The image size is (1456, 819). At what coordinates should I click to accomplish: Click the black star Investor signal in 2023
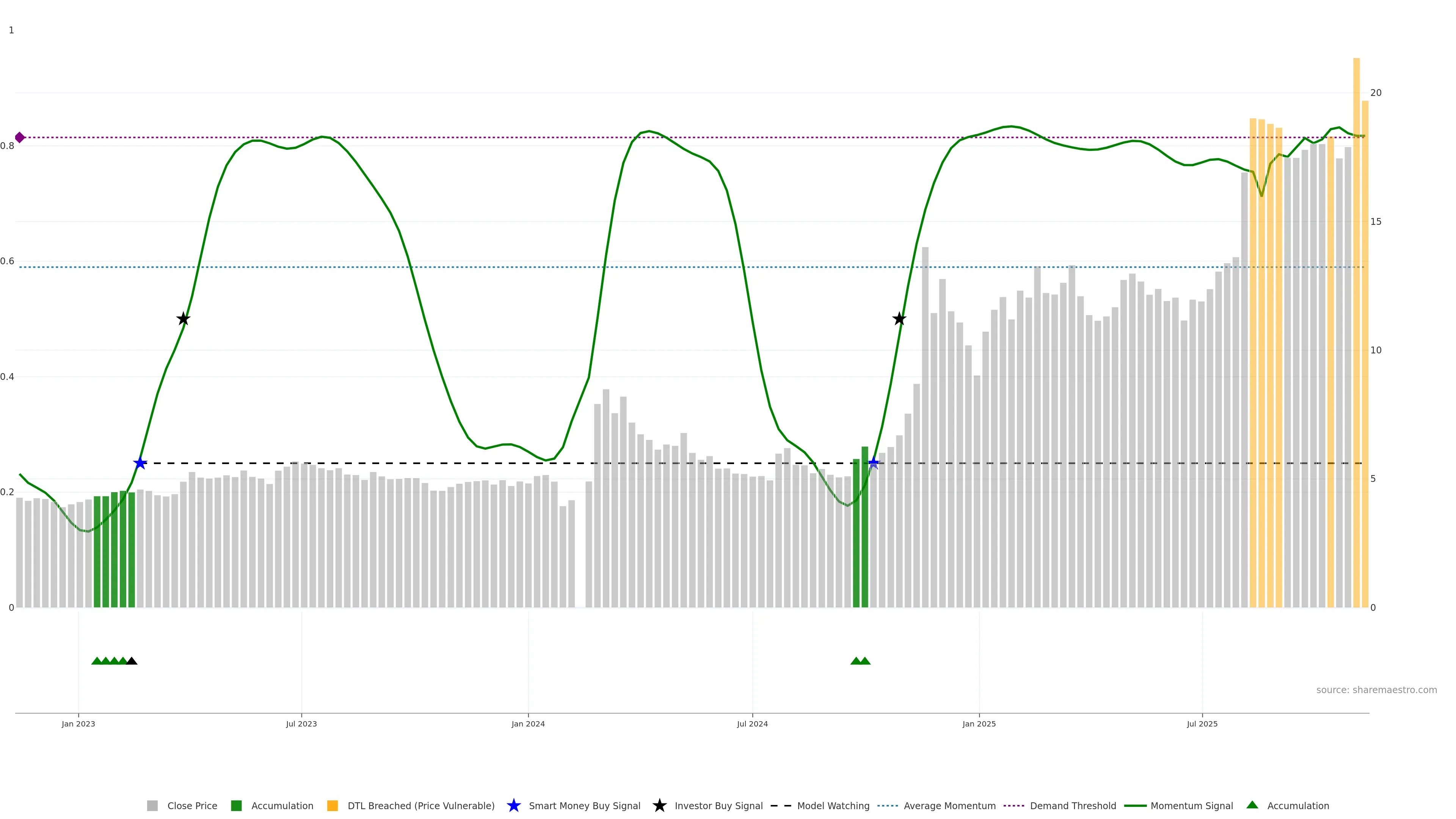coord(183,319)
